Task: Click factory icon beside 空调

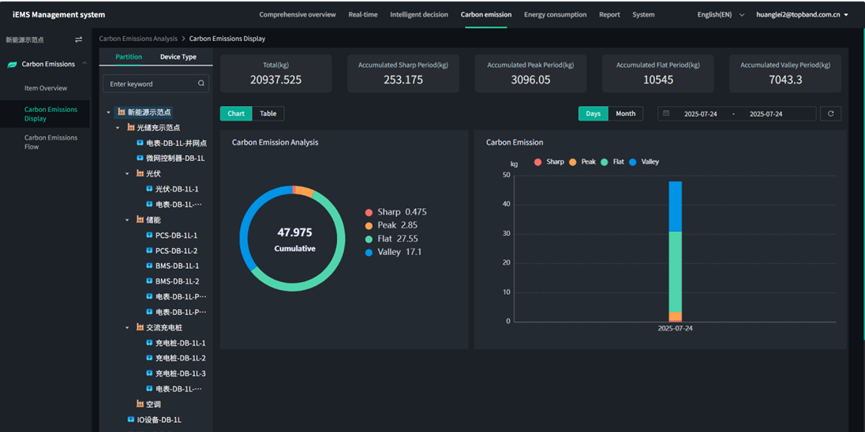Action: (x=140, y=404)
